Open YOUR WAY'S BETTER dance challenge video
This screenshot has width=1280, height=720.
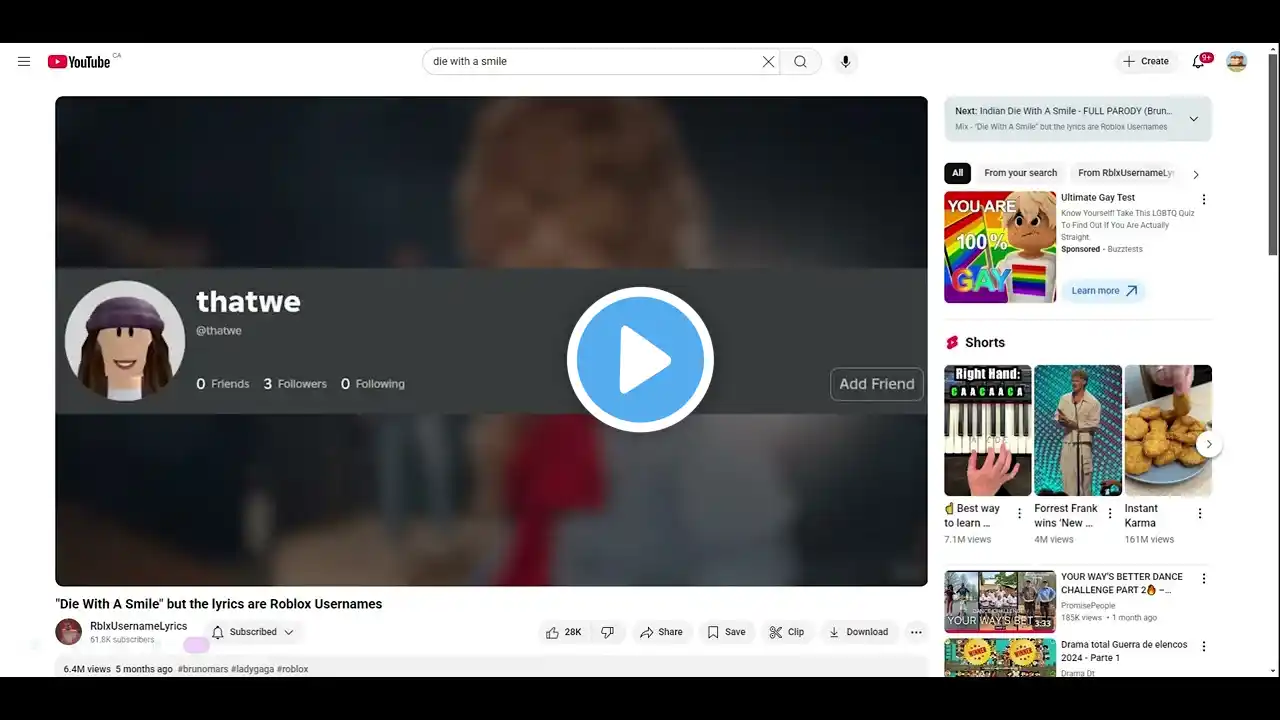pos(1000,601)
